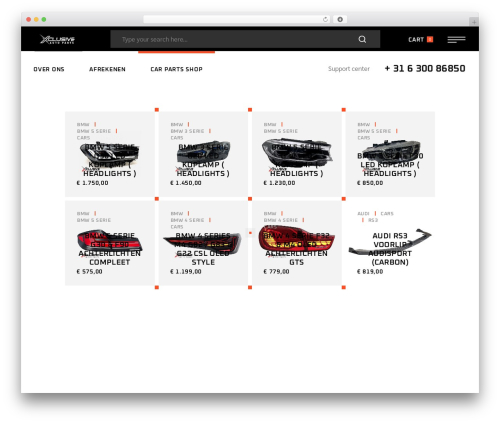
Task: Click the browser new tab plus button
Action: (x=474, y=22)
